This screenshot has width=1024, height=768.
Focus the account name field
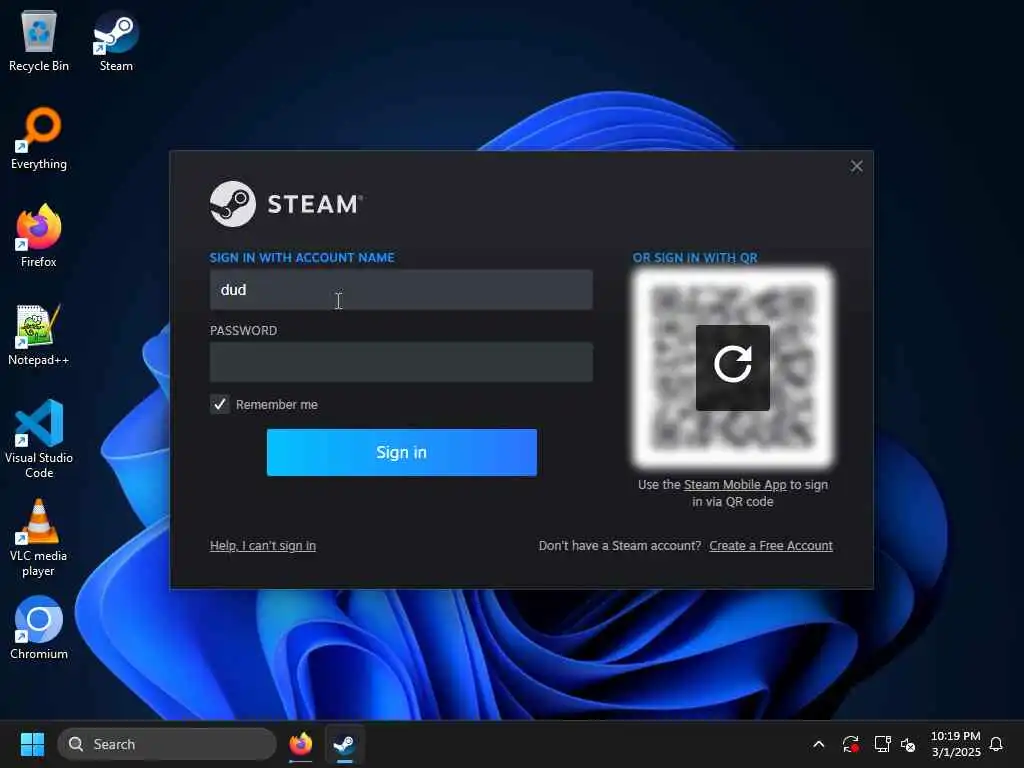[x=401, y=290]
